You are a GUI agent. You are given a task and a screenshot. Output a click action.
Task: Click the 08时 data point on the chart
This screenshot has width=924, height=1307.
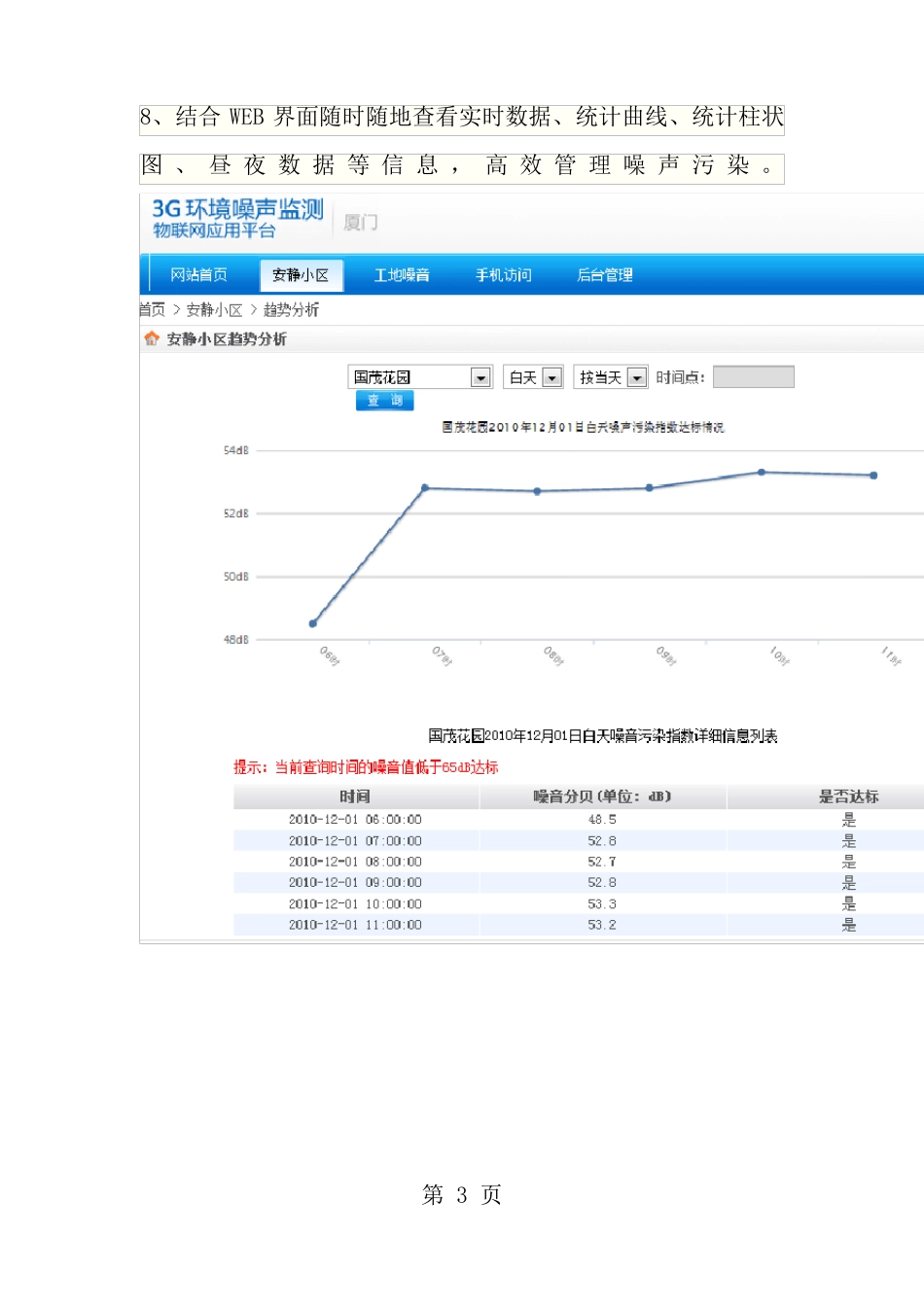[537, 491]
